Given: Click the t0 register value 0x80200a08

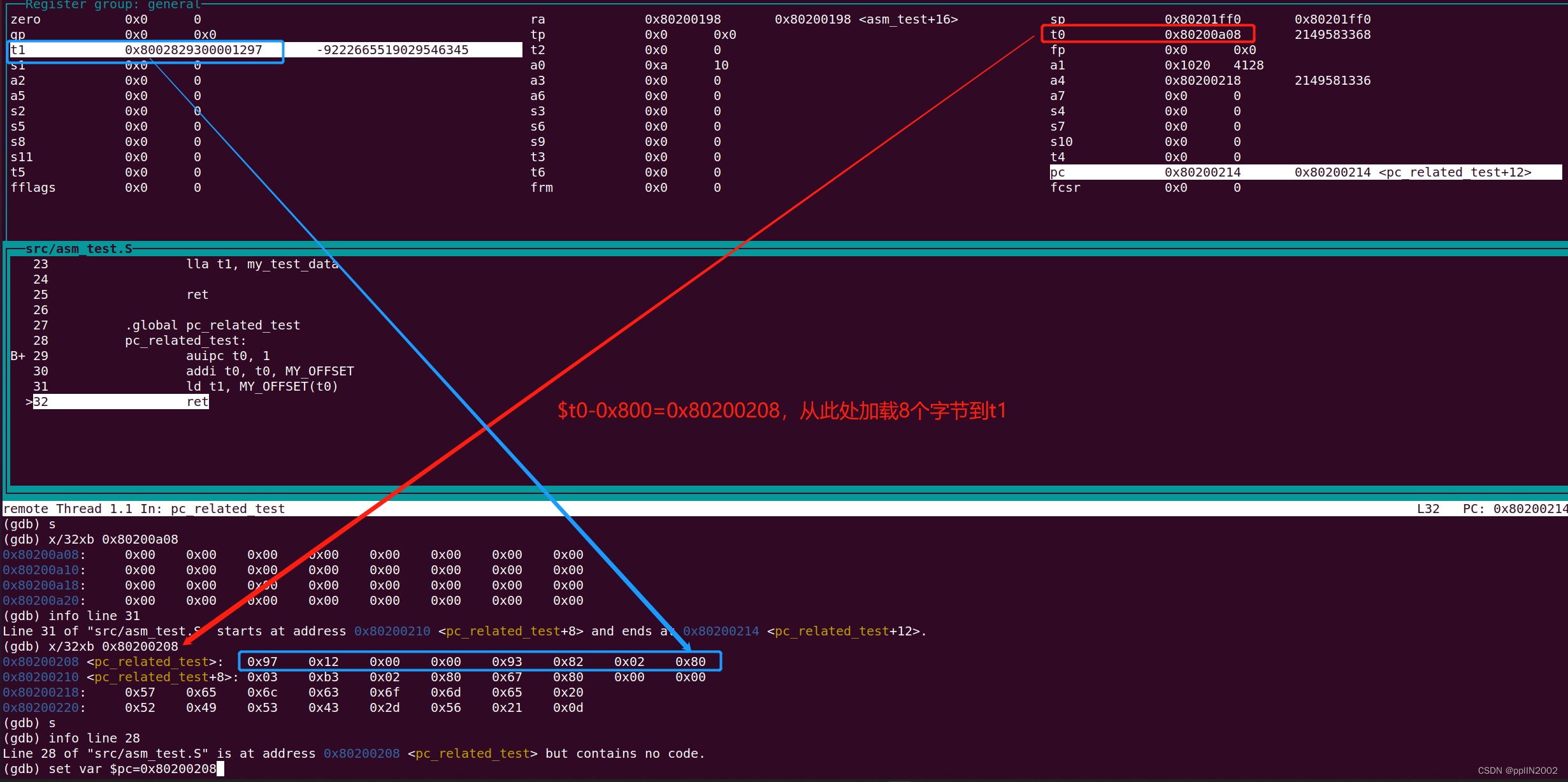Looking at the screenshot, I should click(1202, 34).
